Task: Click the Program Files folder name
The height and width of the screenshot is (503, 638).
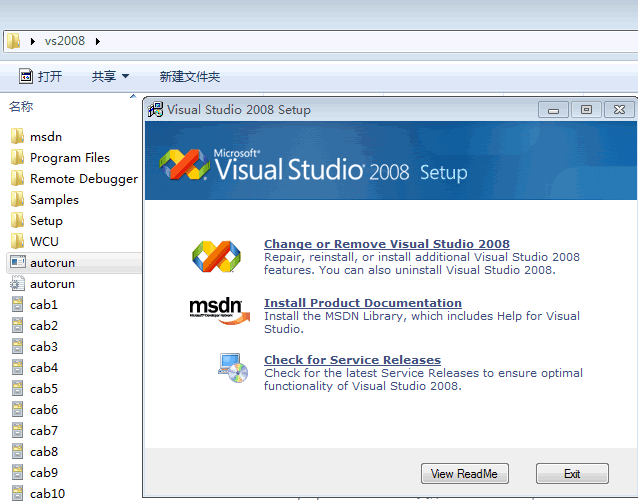Action: coord(70,157)
